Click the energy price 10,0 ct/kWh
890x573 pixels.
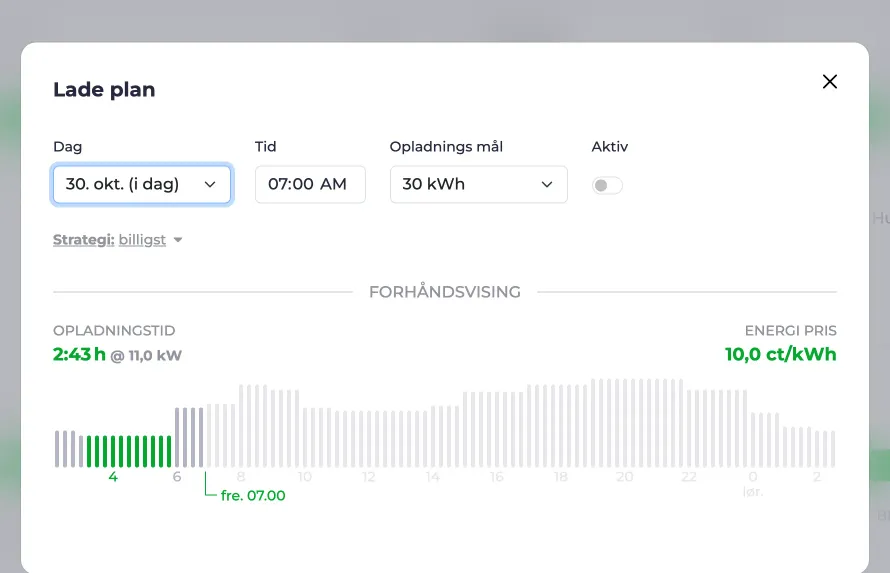coord(780,355)
